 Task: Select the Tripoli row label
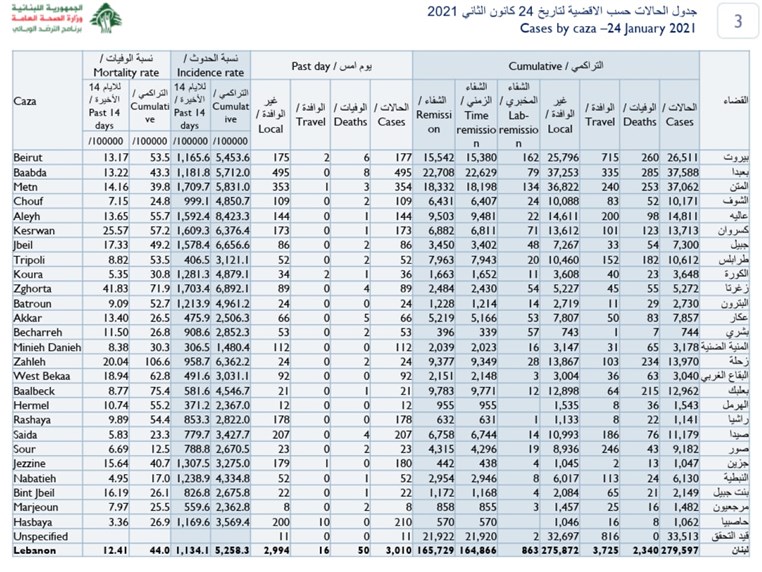pos(29,257)
